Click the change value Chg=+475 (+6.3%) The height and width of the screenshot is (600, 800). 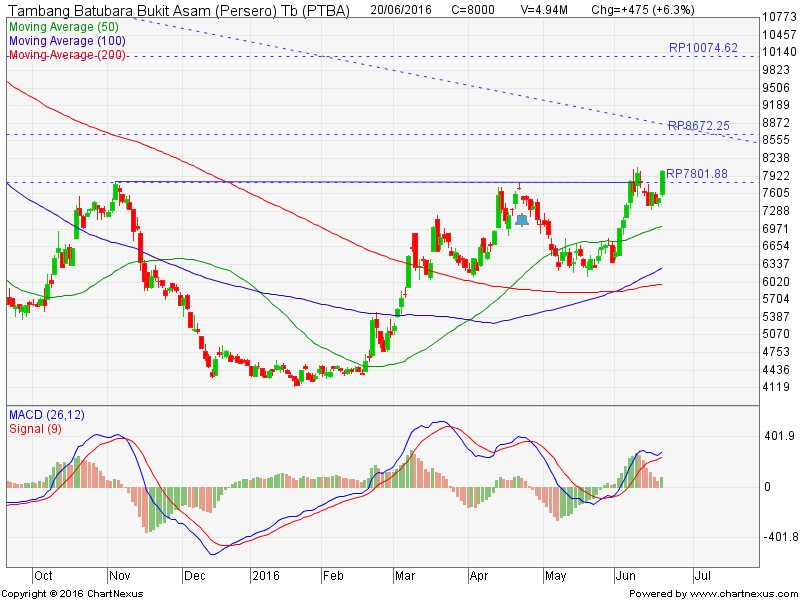click(x=642, y=10)
